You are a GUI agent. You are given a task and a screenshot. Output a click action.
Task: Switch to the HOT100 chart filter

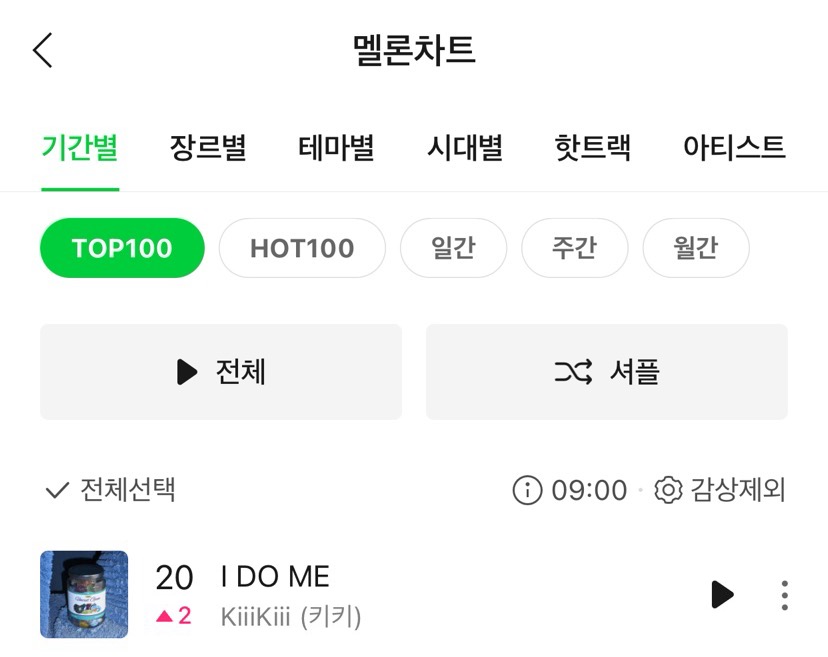coord(302,248)
